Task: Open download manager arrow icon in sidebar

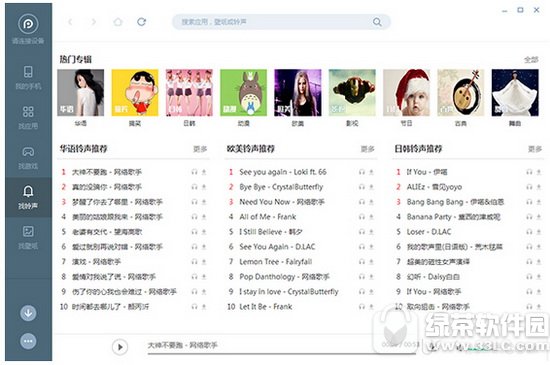Action: tap(28, 313)
